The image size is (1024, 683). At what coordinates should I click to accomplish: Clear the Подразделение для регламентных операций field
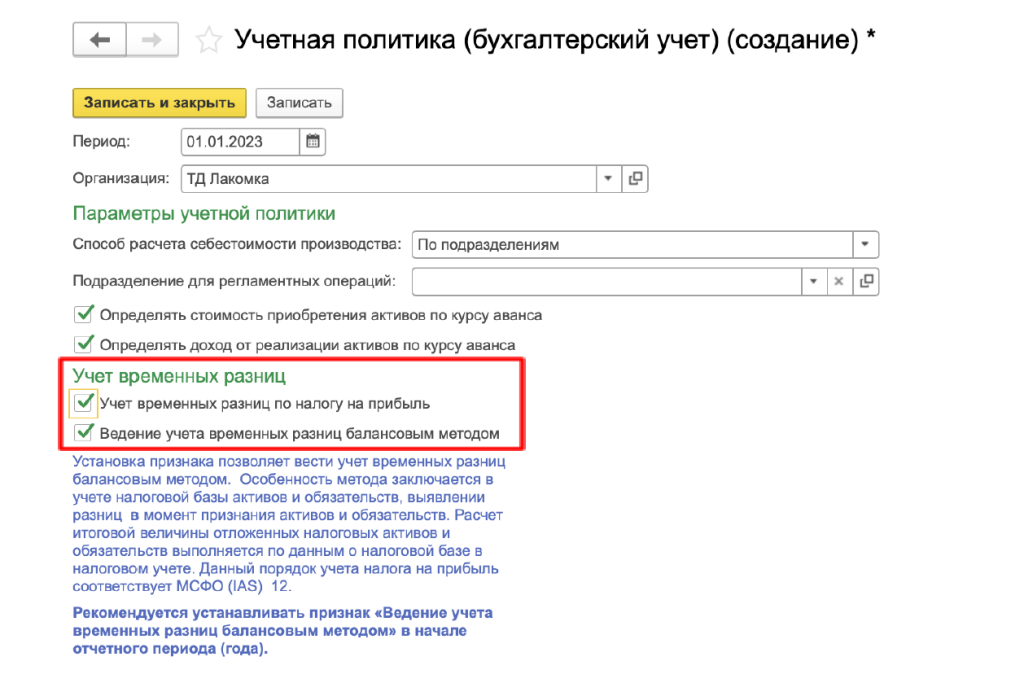point(840,281)
